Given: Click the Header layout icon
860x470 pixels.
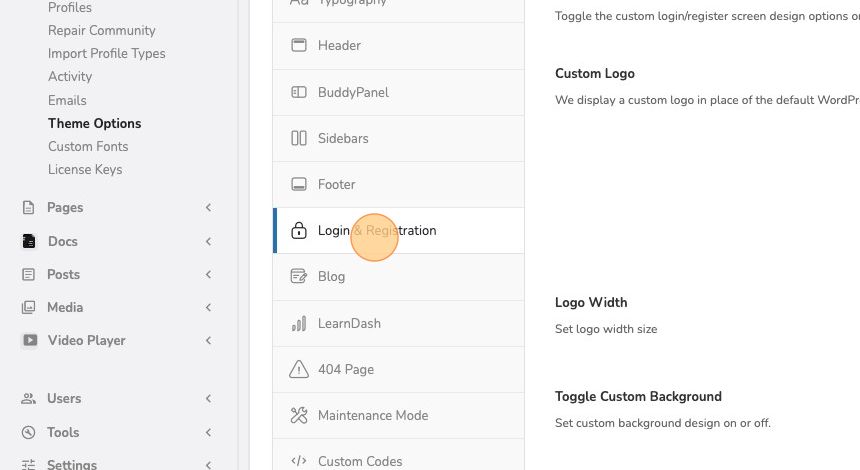Looking at the screenshot, I should (x=299, y=45).
